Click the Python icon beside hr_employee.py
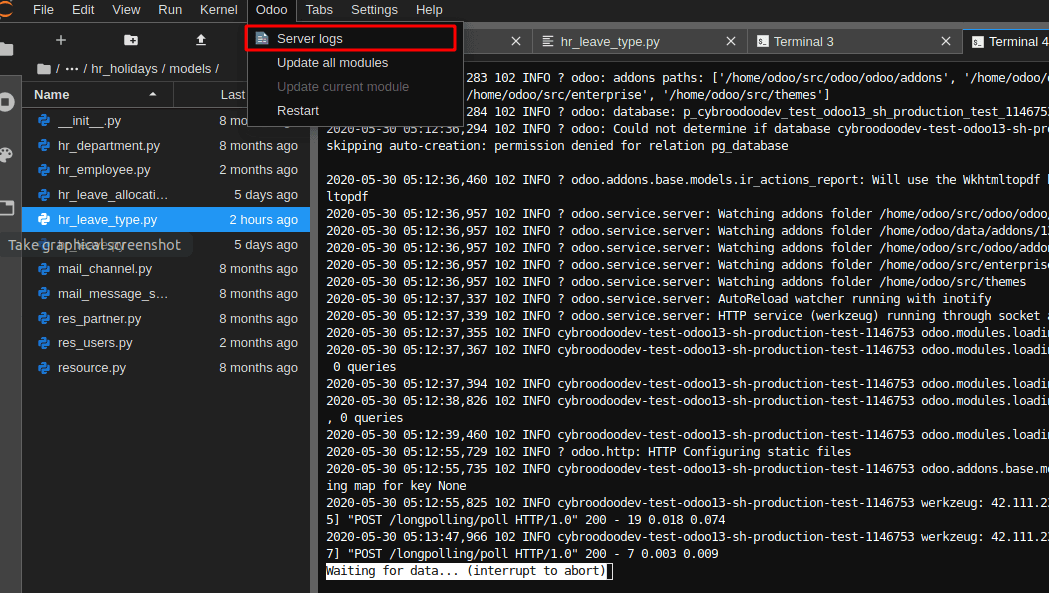 pyautogui.click(x=43, y=170)
